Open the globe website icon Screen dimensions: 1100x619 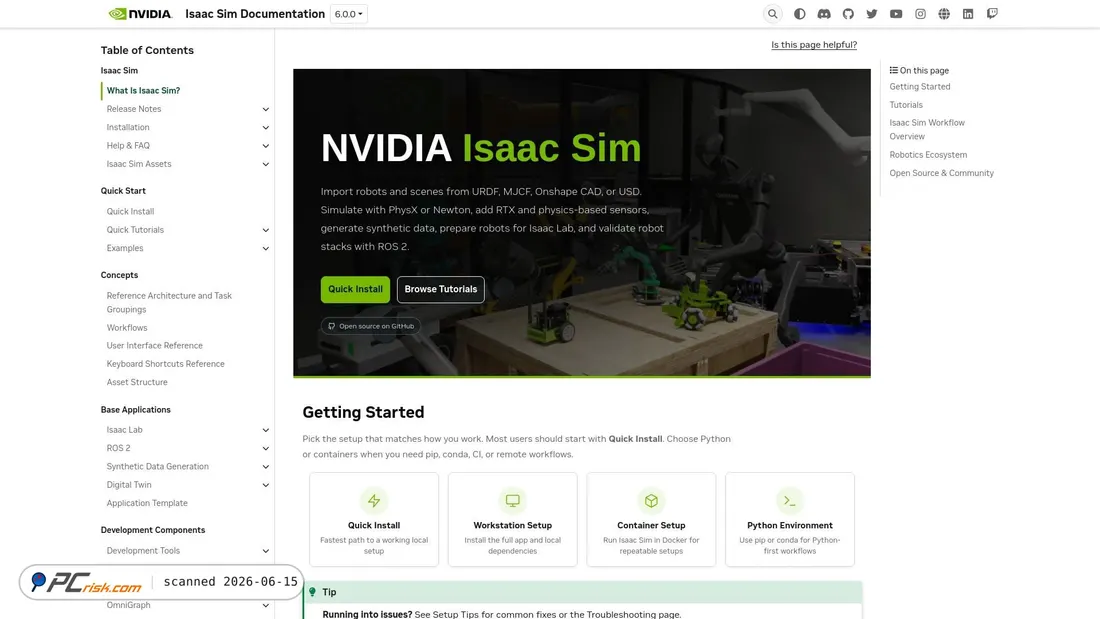(x=944, y=14)
